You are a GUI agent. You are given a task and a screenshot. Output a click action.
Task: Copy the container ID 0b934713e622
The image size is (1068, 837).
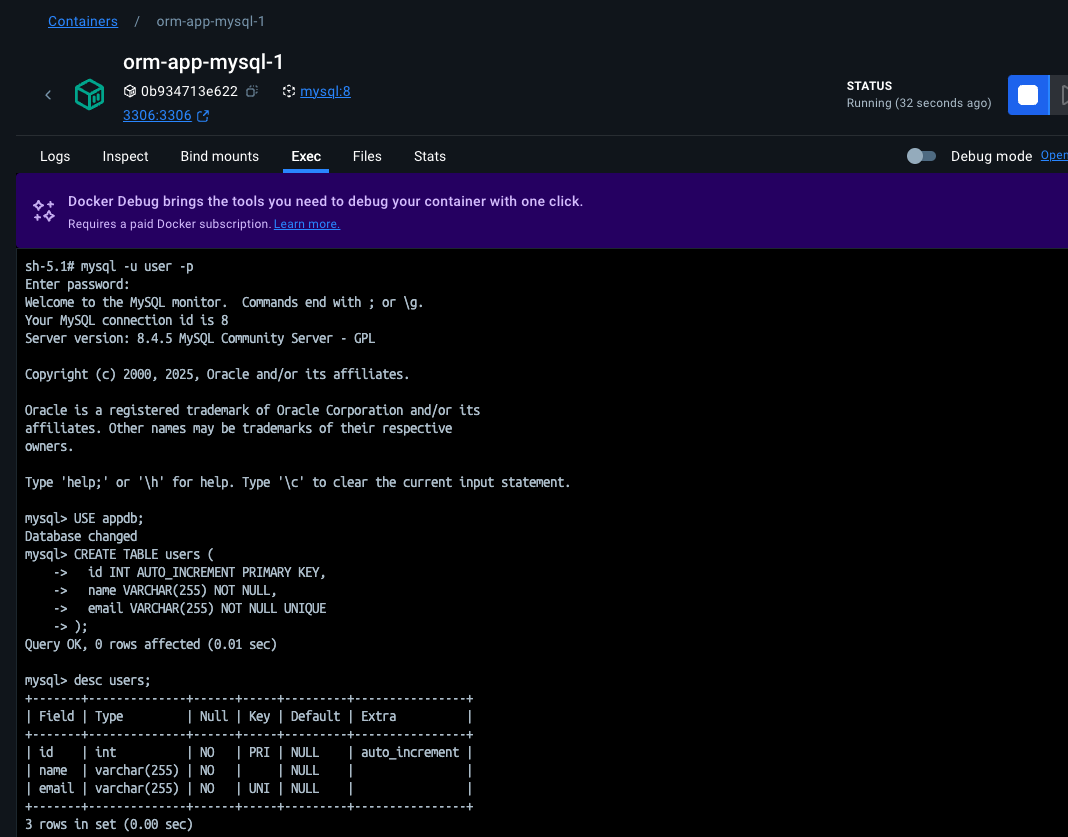[x=252, y=91]
